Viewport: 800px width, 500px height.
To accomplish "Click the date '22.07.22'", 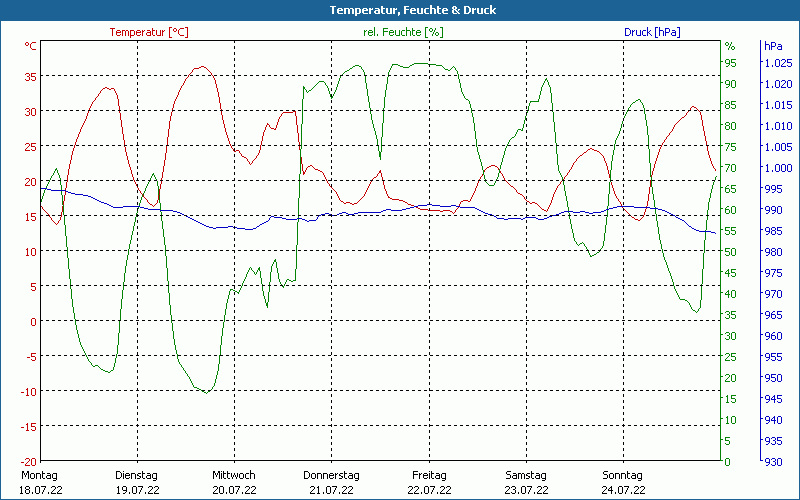I will click(429, 490).
